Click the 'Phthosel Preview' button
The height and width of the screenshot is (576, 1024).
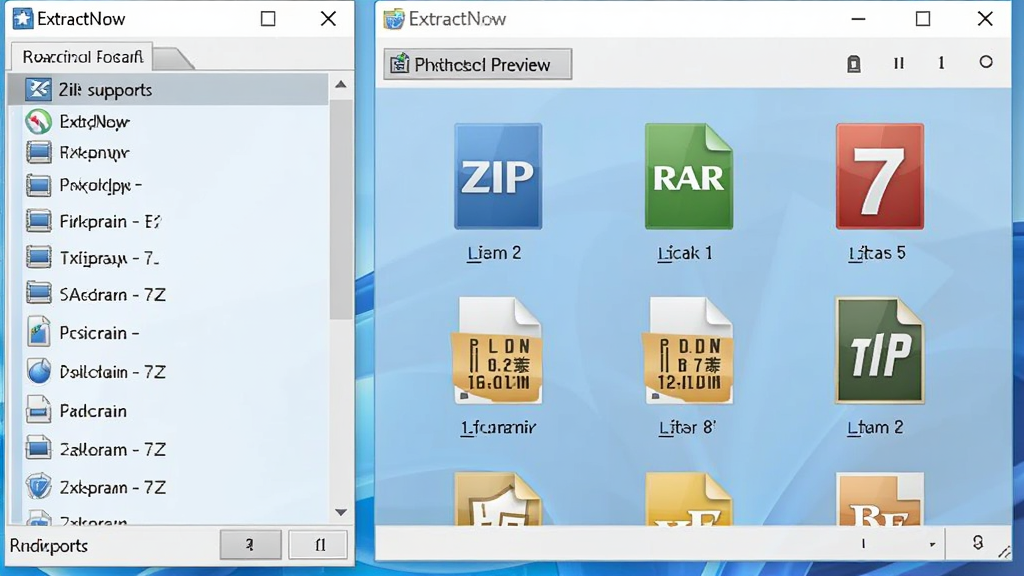[x=477, y=64]
